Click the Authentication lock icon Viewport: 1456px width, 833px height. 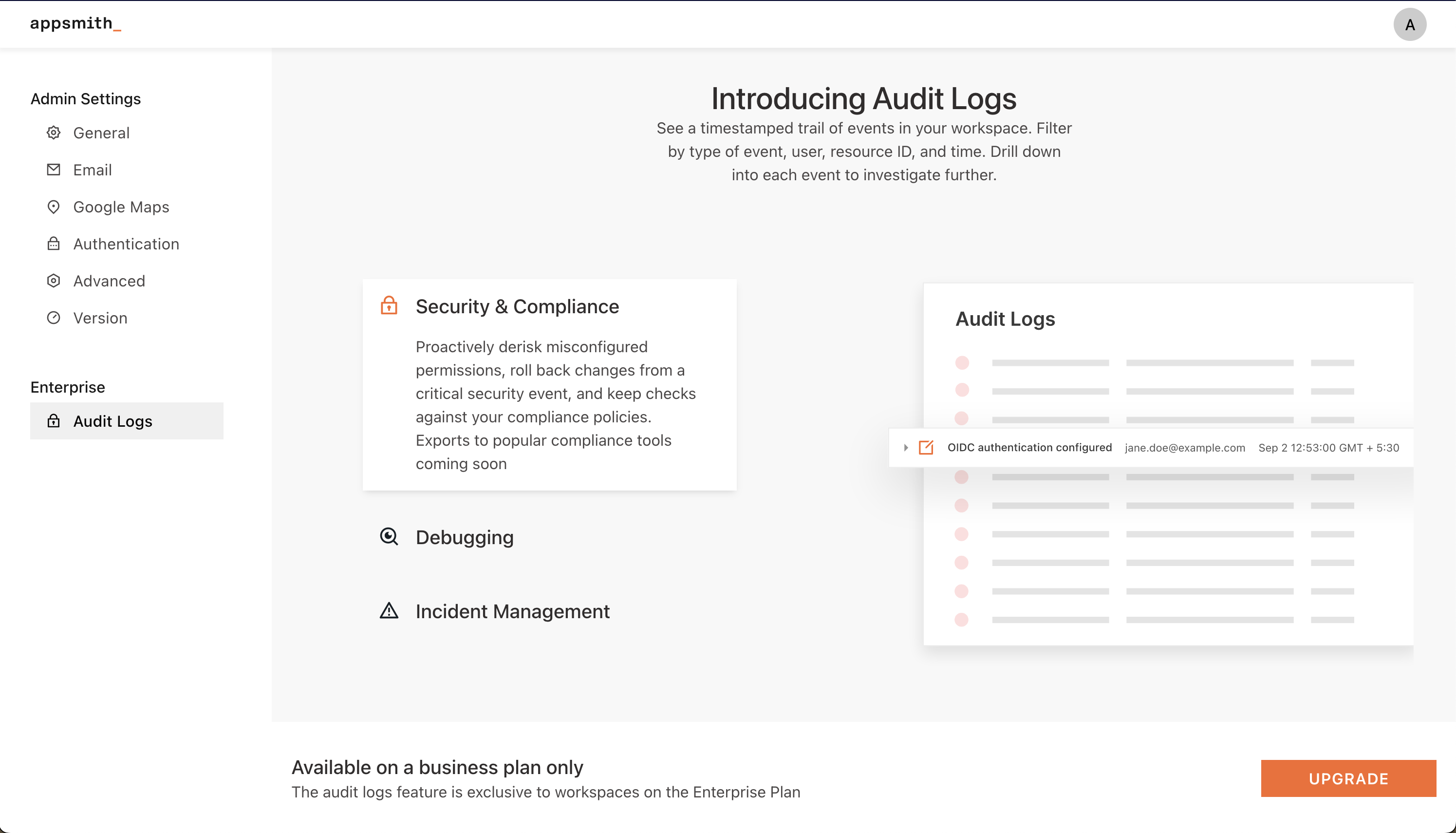pos(53,244)
